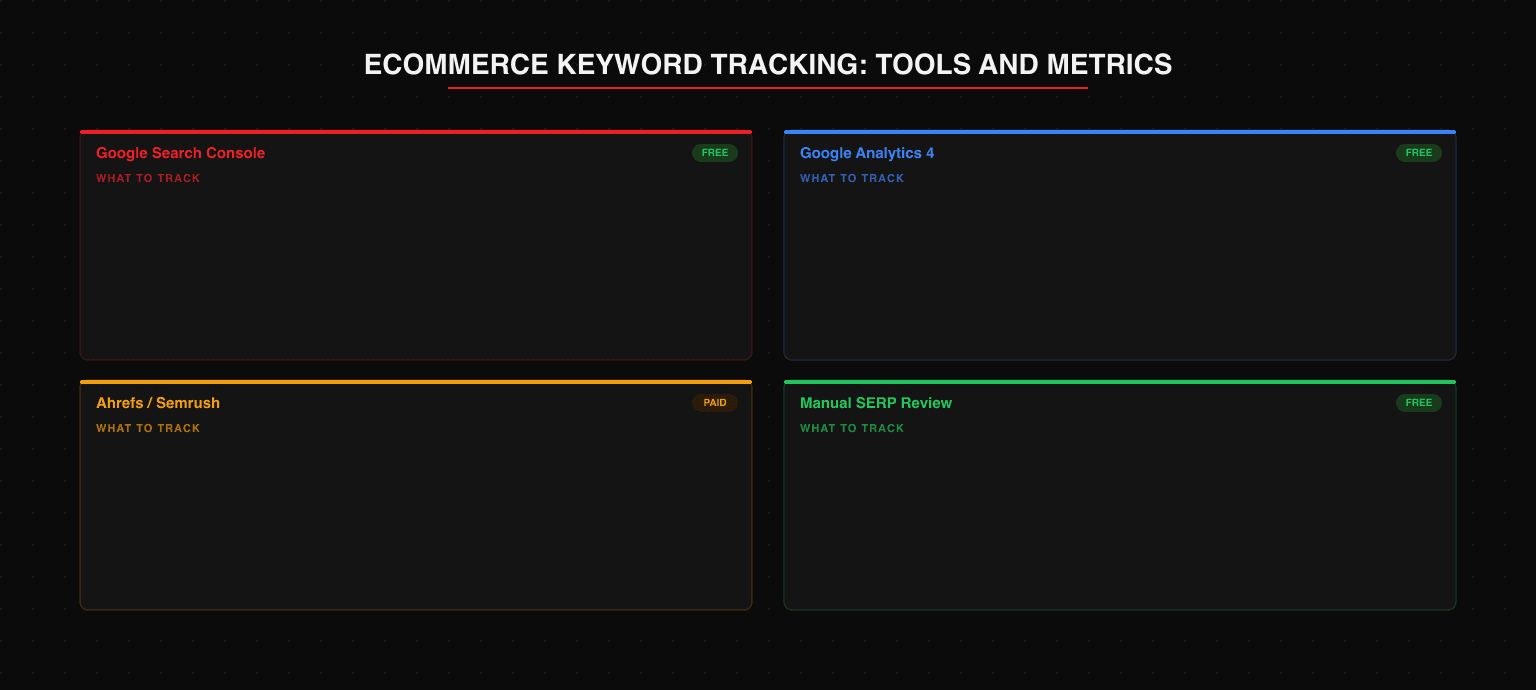Click 'What to track' under Google Analytics 4
The width and height of the screenshot is (1536, 690).
pos(852,178)
